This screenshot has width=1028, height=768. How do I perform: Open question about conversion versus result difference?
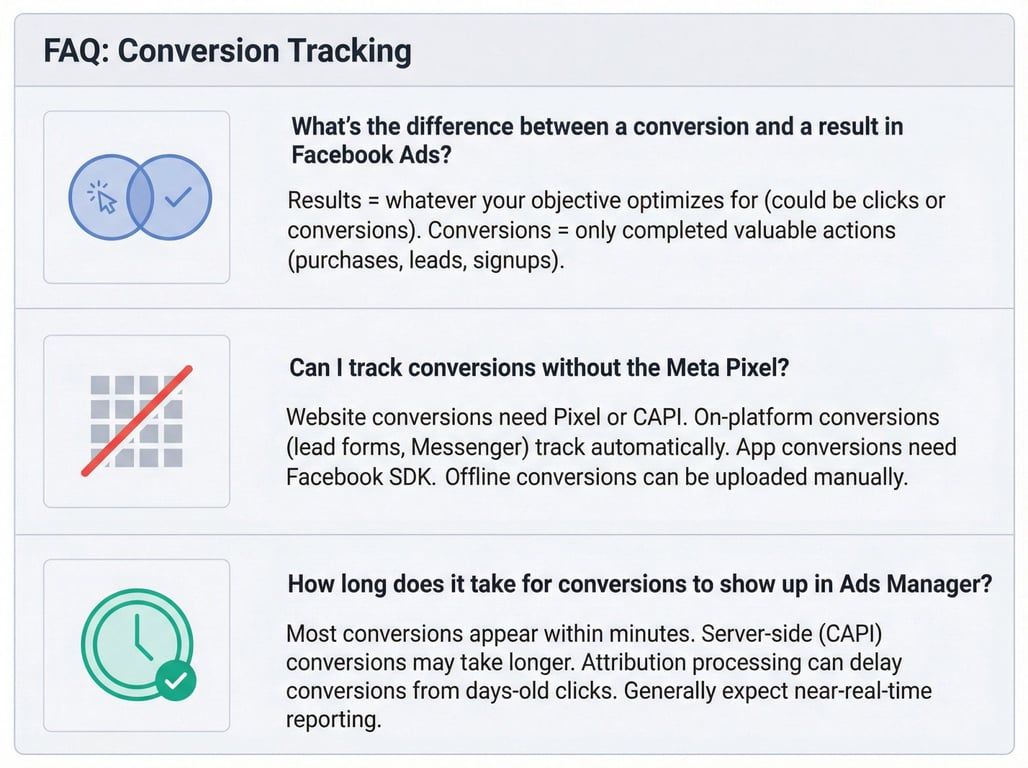click(x=597, y=140)
